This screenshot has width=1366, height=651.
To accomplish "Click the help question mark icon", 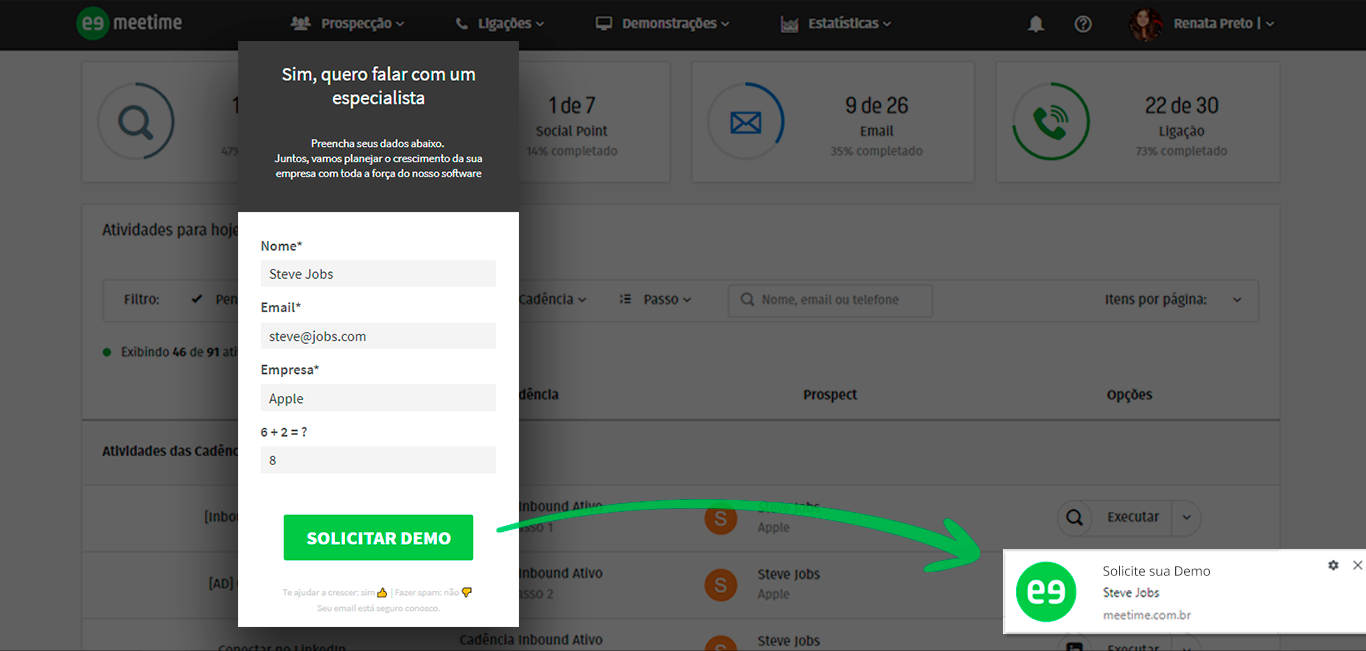I will click(x=1083, y=24).
